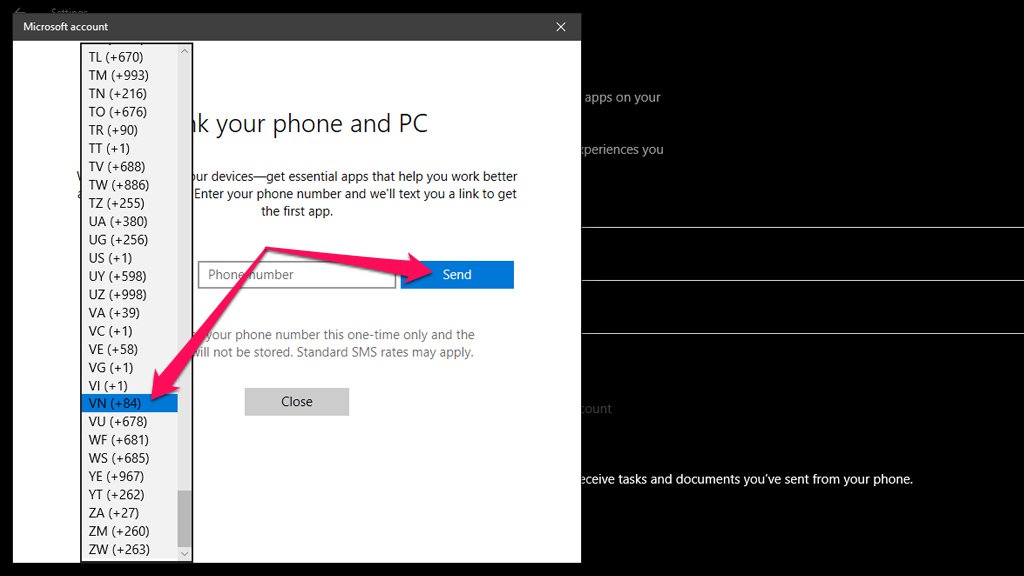The width and height of the screenshot is (1024, 576).
Task: Focus the Phone number input field
Action: [x=297, y=275]
